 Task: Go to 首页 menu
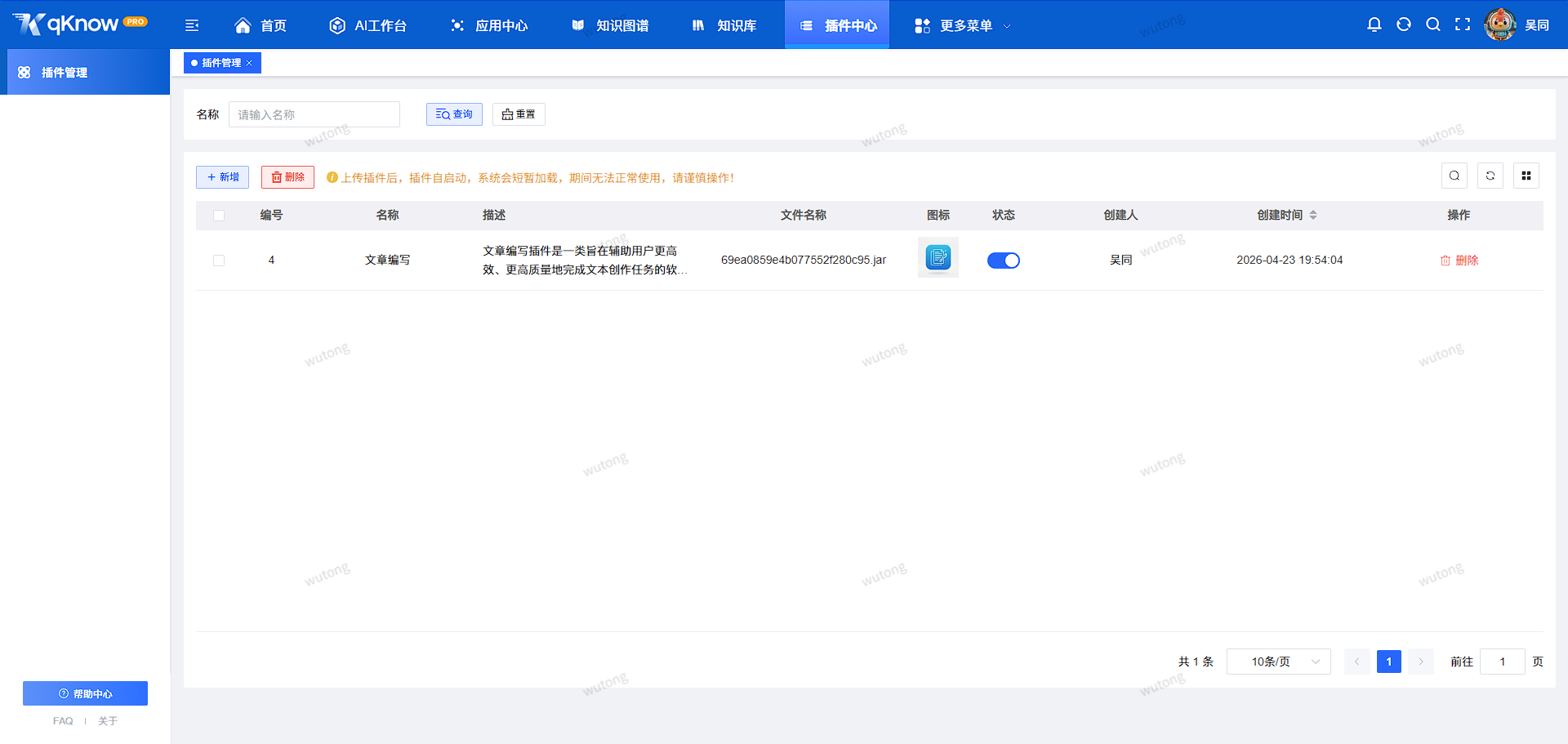tap(261, 25)
